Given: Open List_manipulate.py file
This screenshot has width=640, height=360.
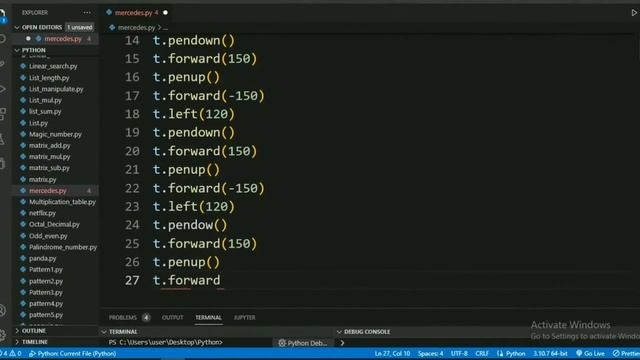Looking at the screenshot, I should click(56, 89).
